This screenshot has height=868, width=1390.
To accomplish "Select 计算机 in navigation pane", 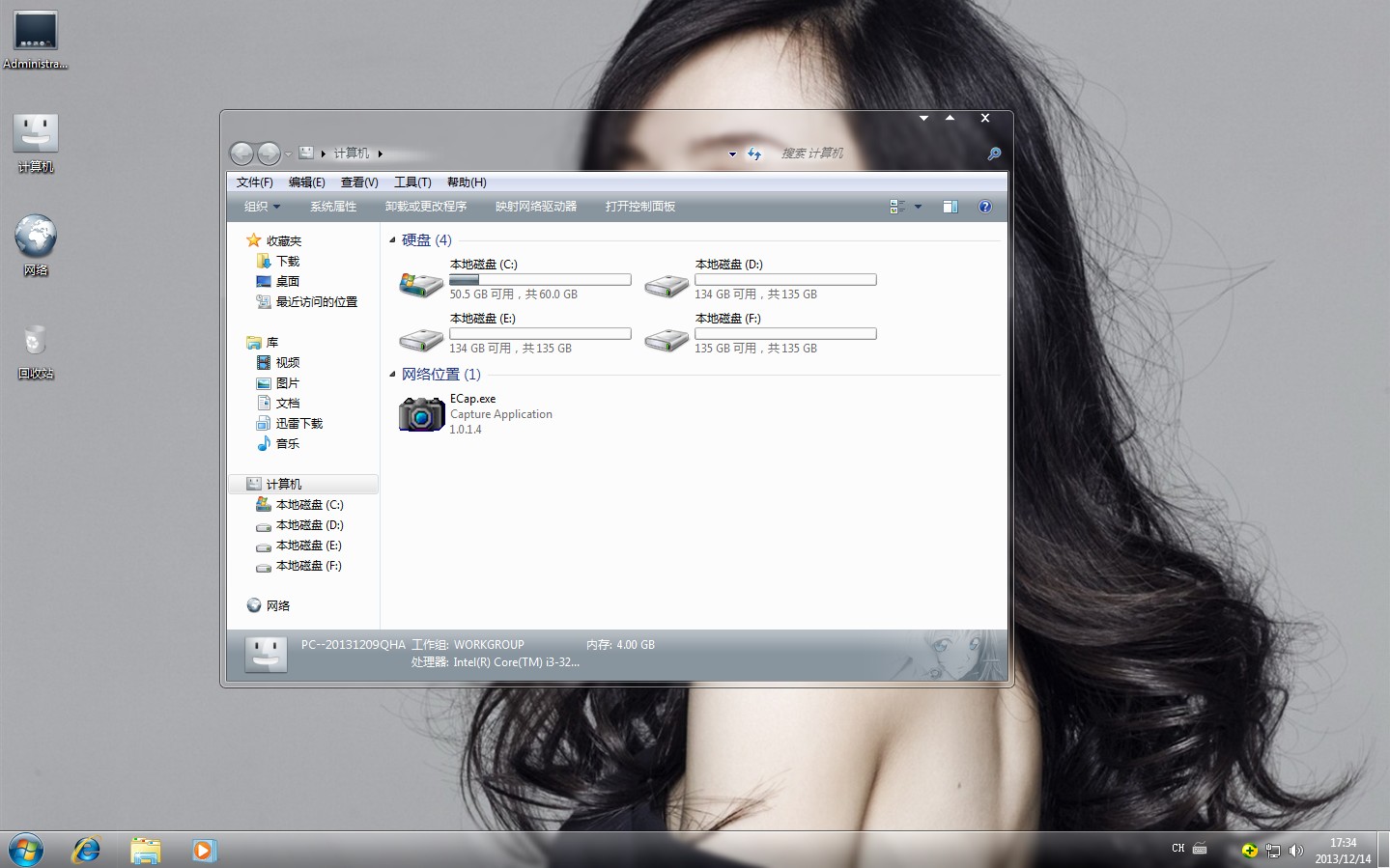I will click(303, 485).
